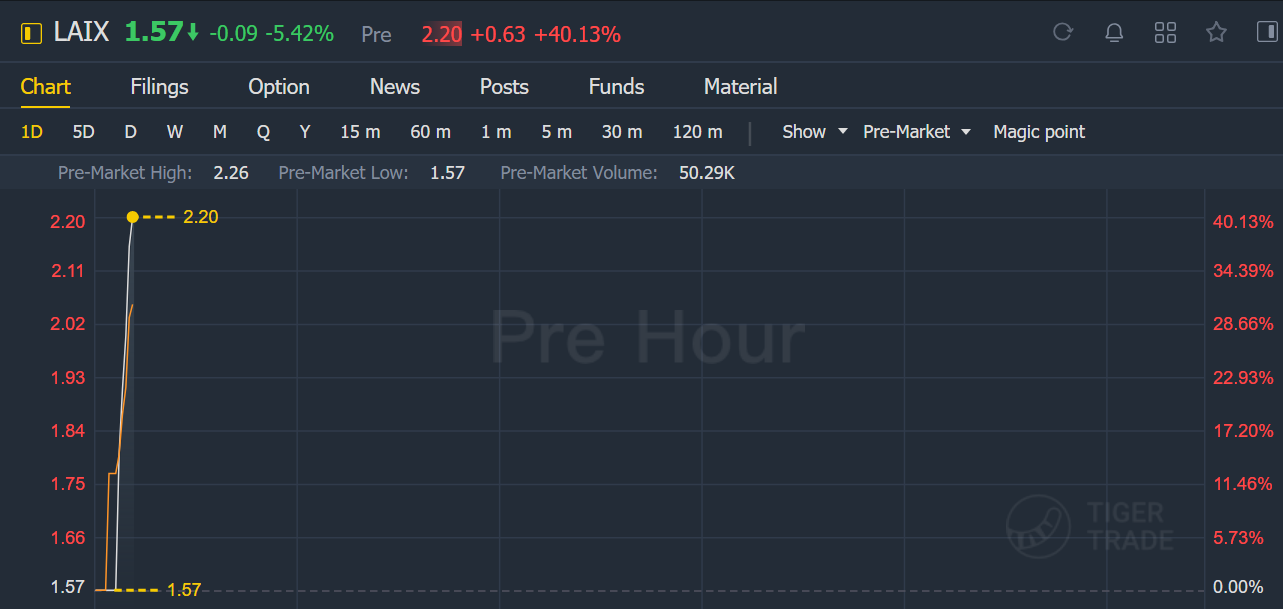Select 5D chart timeframe
This screenshot has height=609, width=1283.
click(83, 132)
